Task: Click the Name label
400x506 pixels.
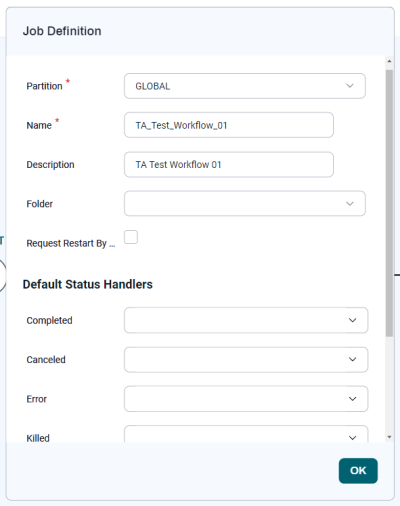Action: pos(39,125)
